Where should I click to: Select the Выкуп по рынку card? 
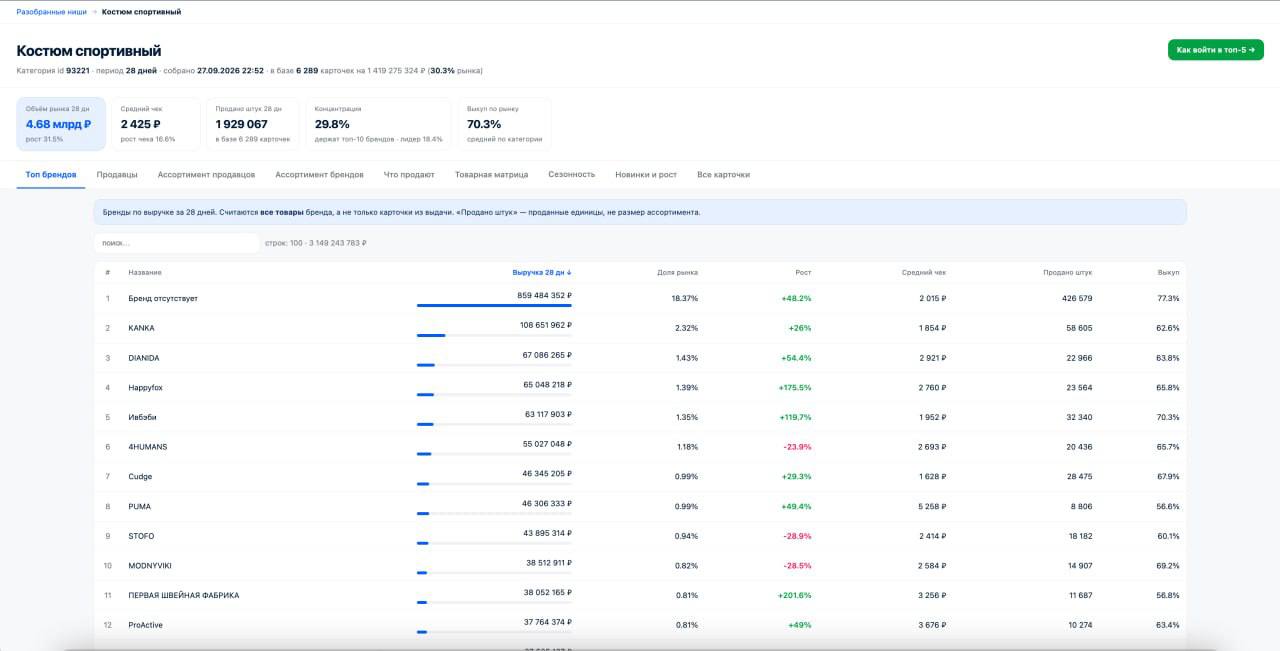pyautogui.click(x=505, y=124)
